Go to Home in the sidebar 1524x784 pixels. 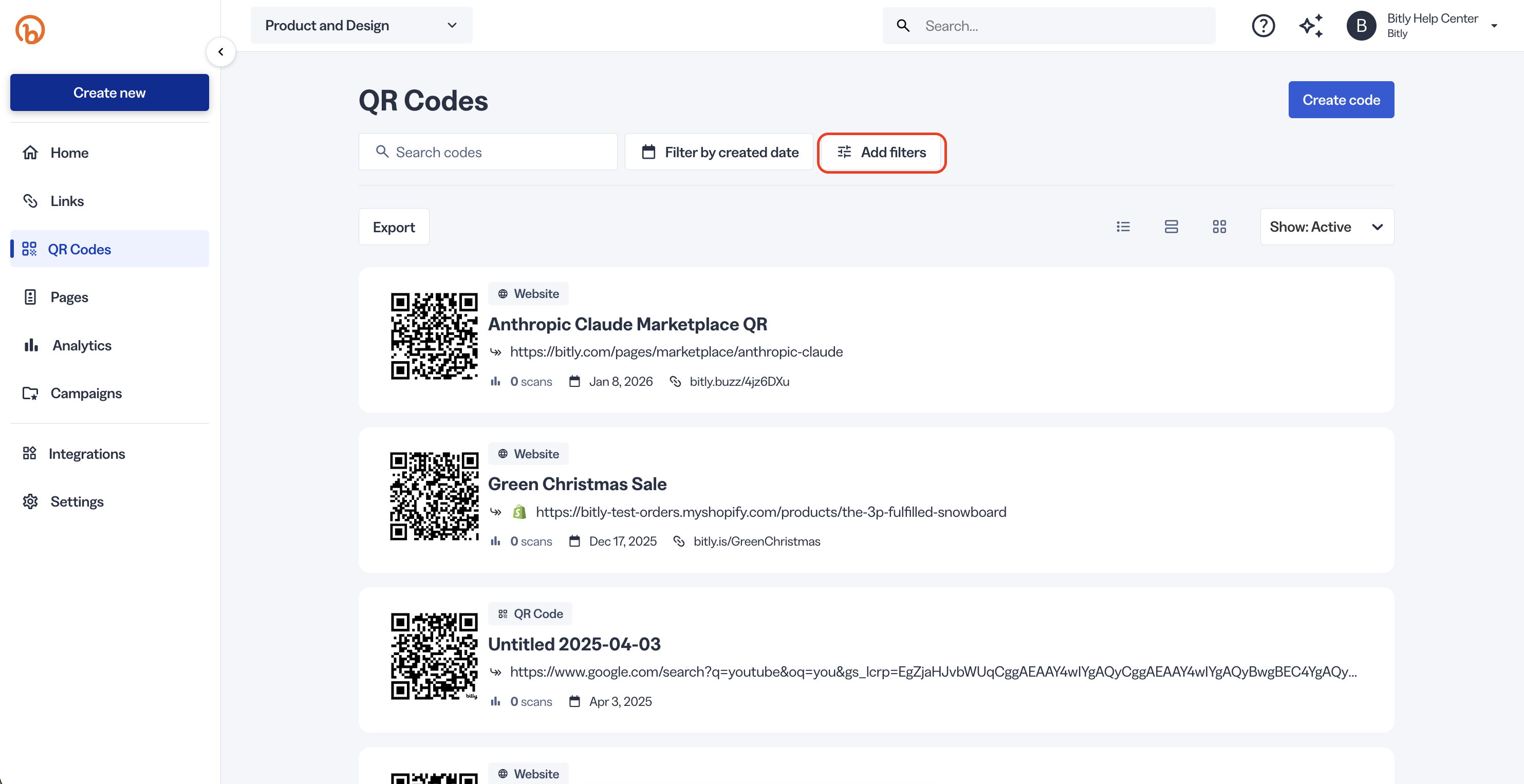pyautogui.click(x=109, y=153)
